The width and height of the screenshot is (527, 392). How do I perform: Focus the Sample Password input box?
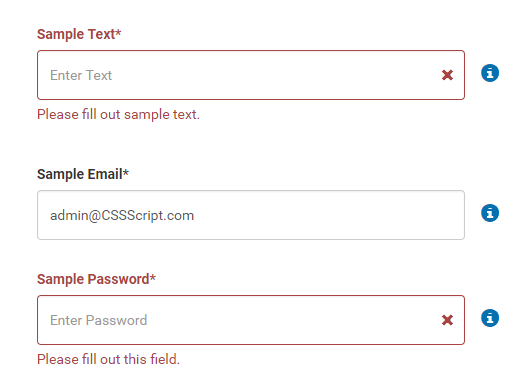tap(251, 320)
